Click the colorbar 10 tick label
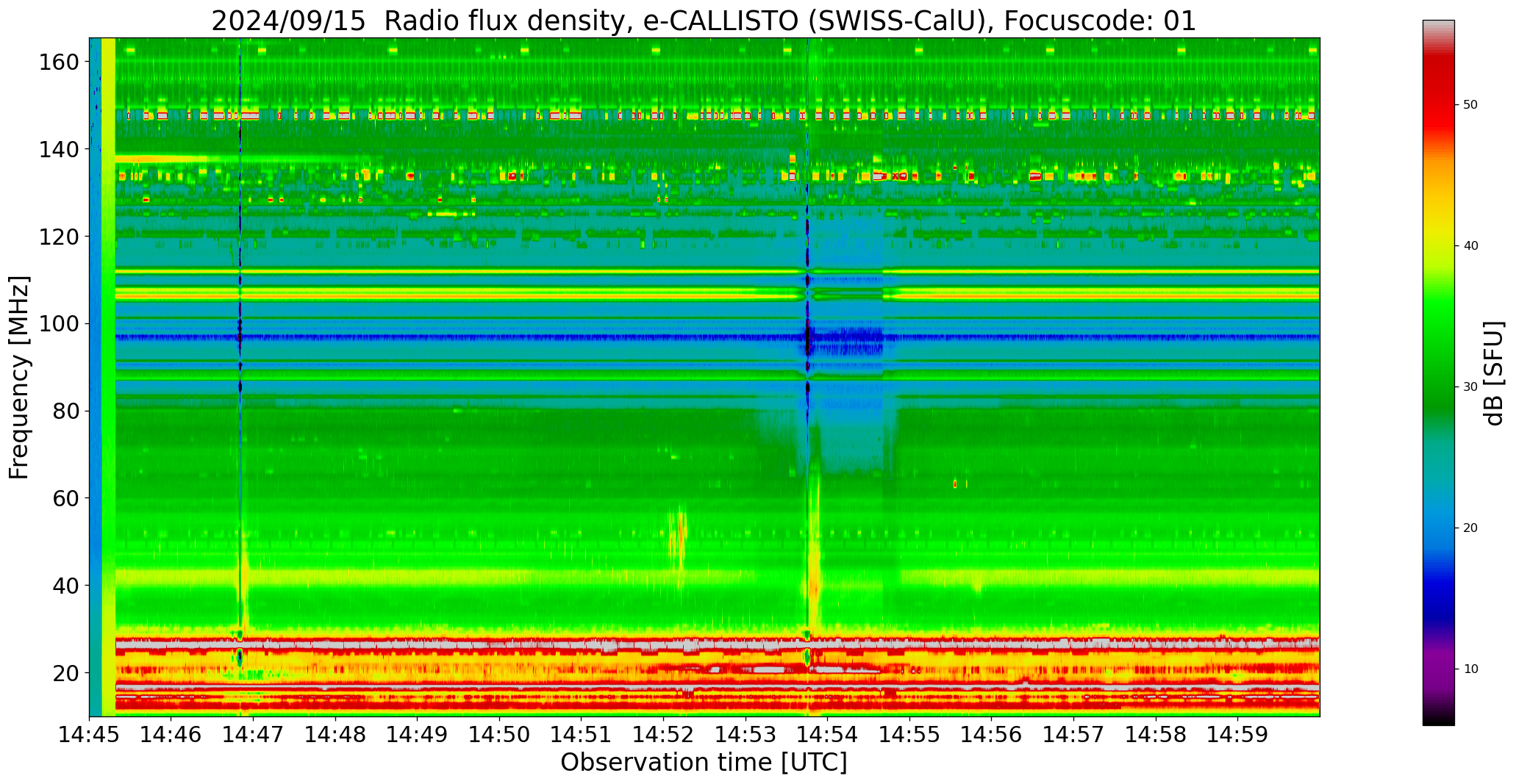The height and width of the screenshot is (784, 1516). tap(1470, 669)
